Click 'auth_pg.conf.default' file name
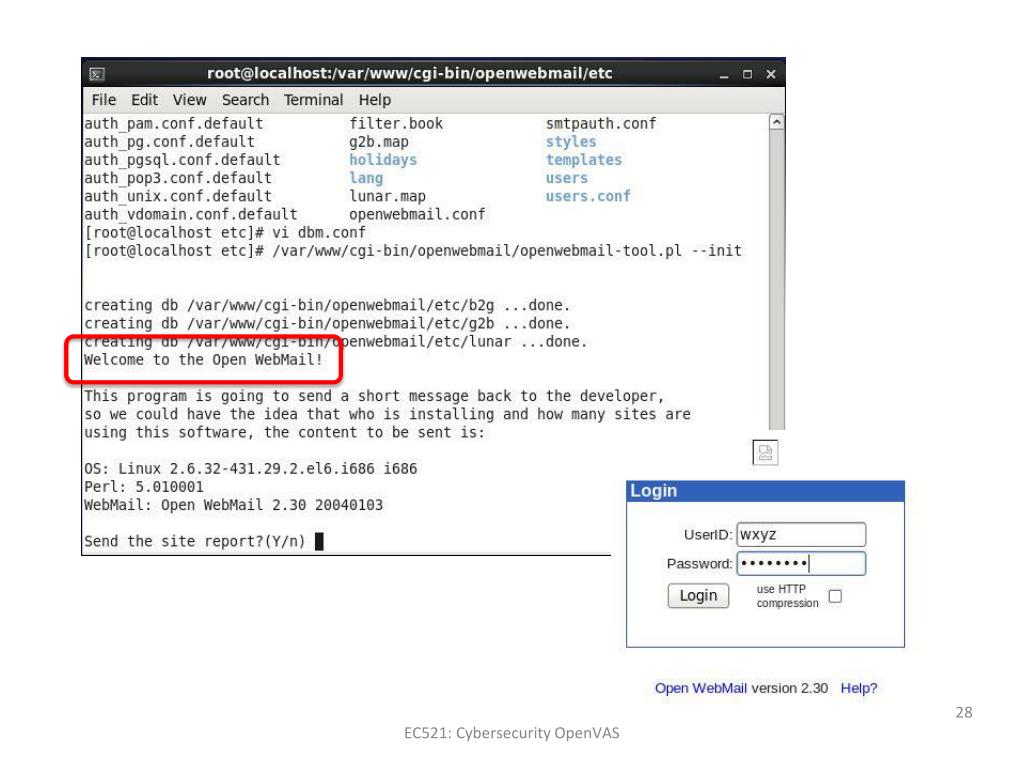This screenshot has height=768, width=1024. click(170, 142)
